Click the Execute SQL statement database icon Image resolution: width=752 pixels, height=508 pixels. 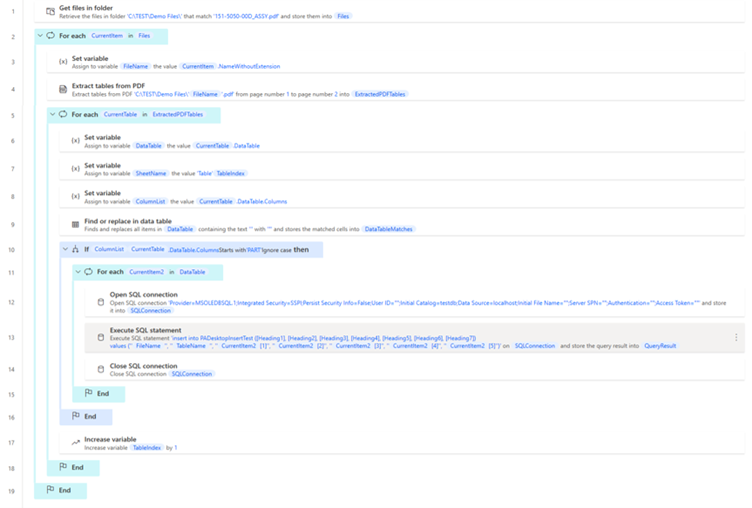[100, 337]
